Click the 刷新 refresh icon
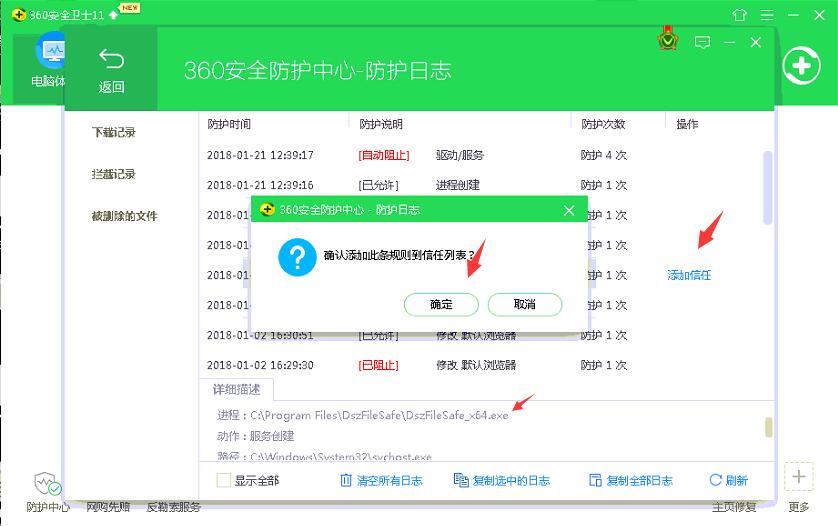838x526 pixels. coord(715,480)
